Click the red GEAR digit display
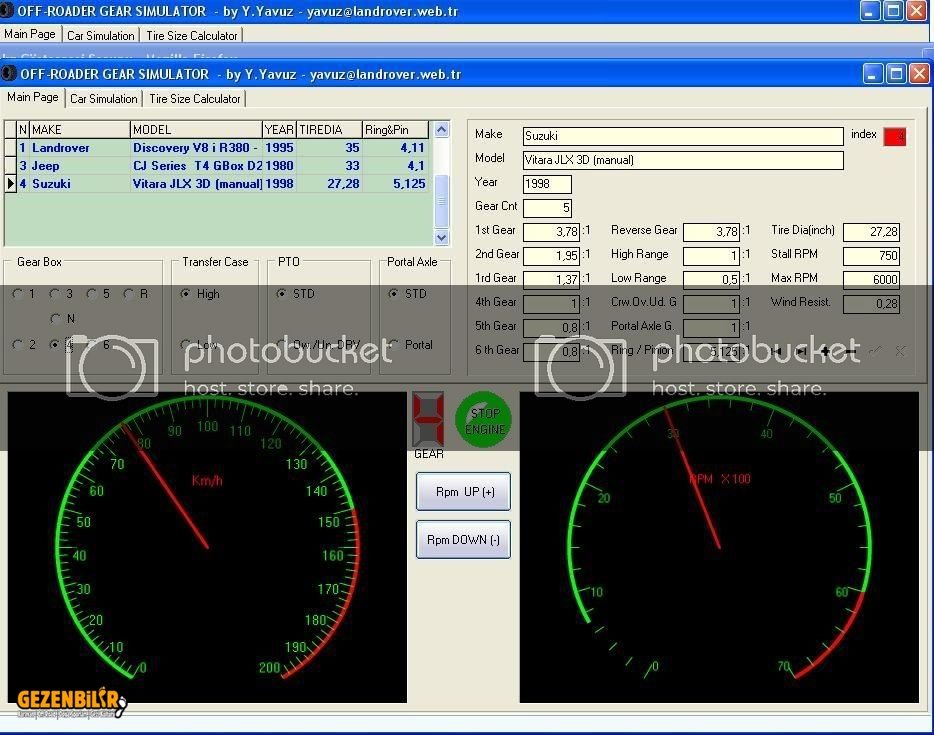 (428, 419)
